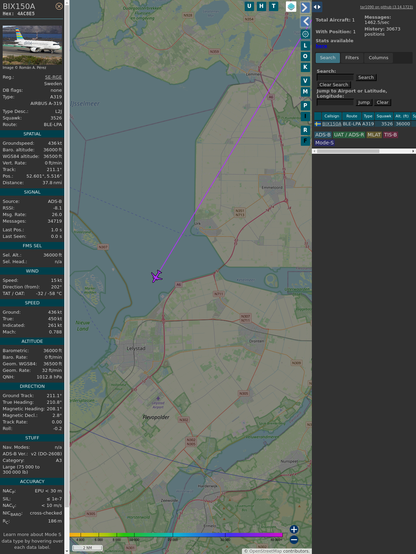Click the Clear Search button
The width and height of the screenshot is (416, 554).
point(333,85)
